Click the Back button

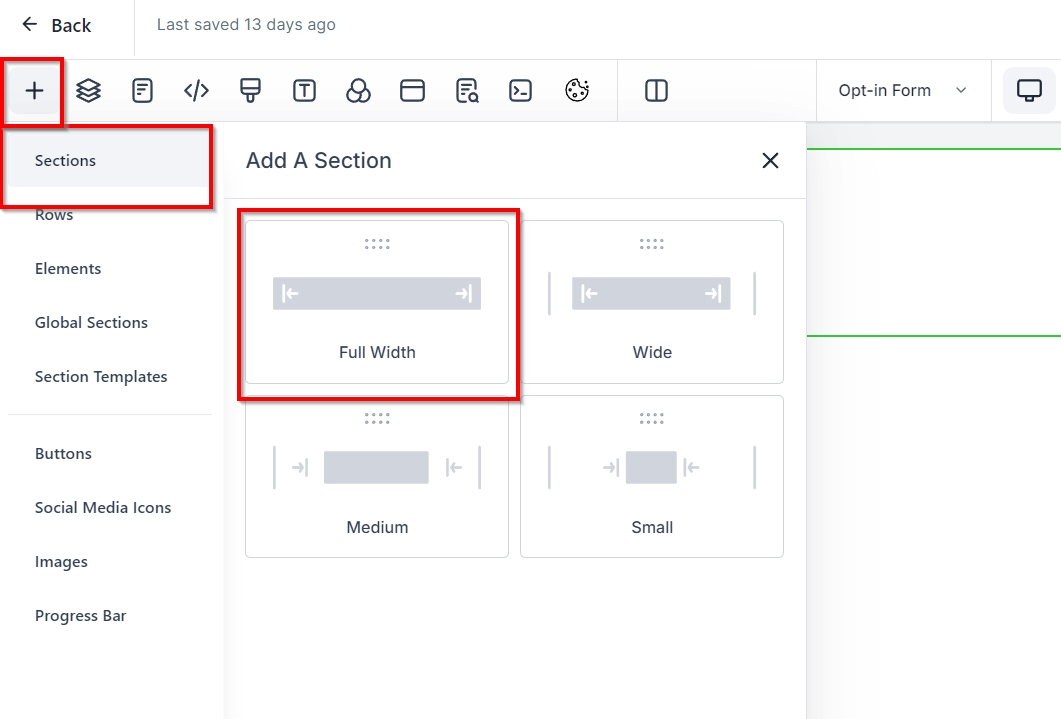coord(57,25)
